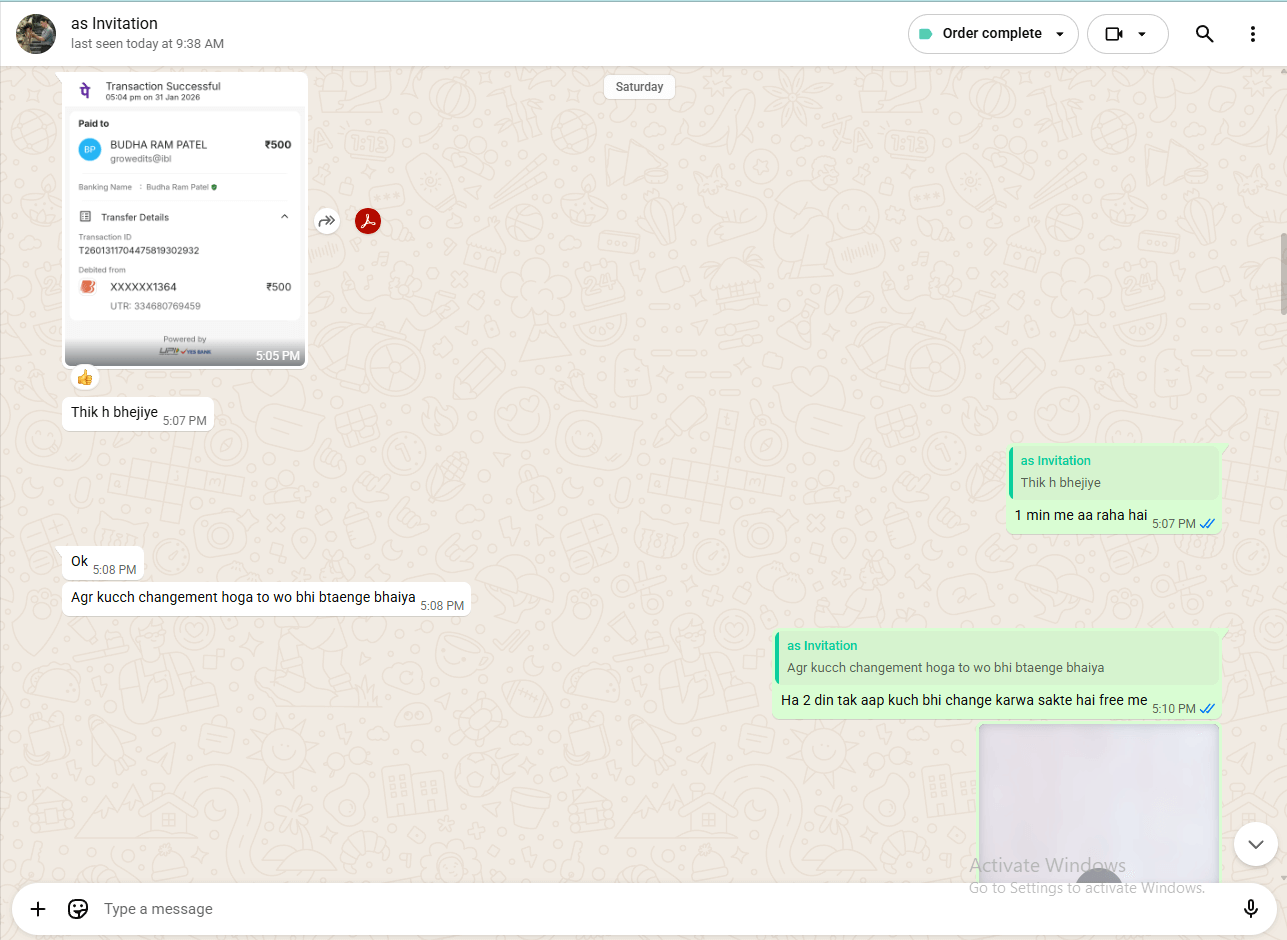The height and width of the screenshot is (940, 1287).
Task: Open the as Invitation contact profile picture
Action: 36,34
